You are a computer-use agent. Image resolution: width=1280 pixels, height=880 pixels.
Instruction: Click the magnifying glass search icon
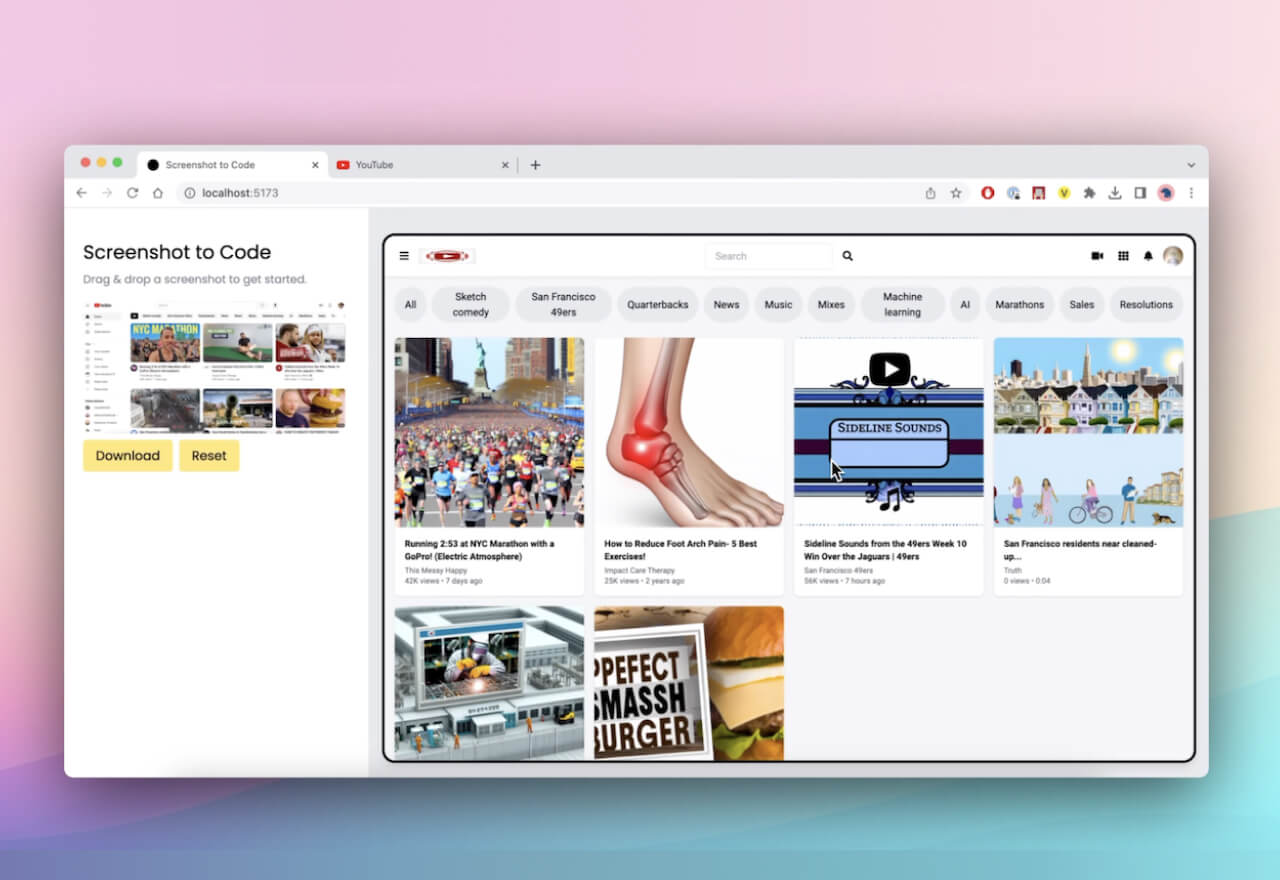(x=847, y=256)
